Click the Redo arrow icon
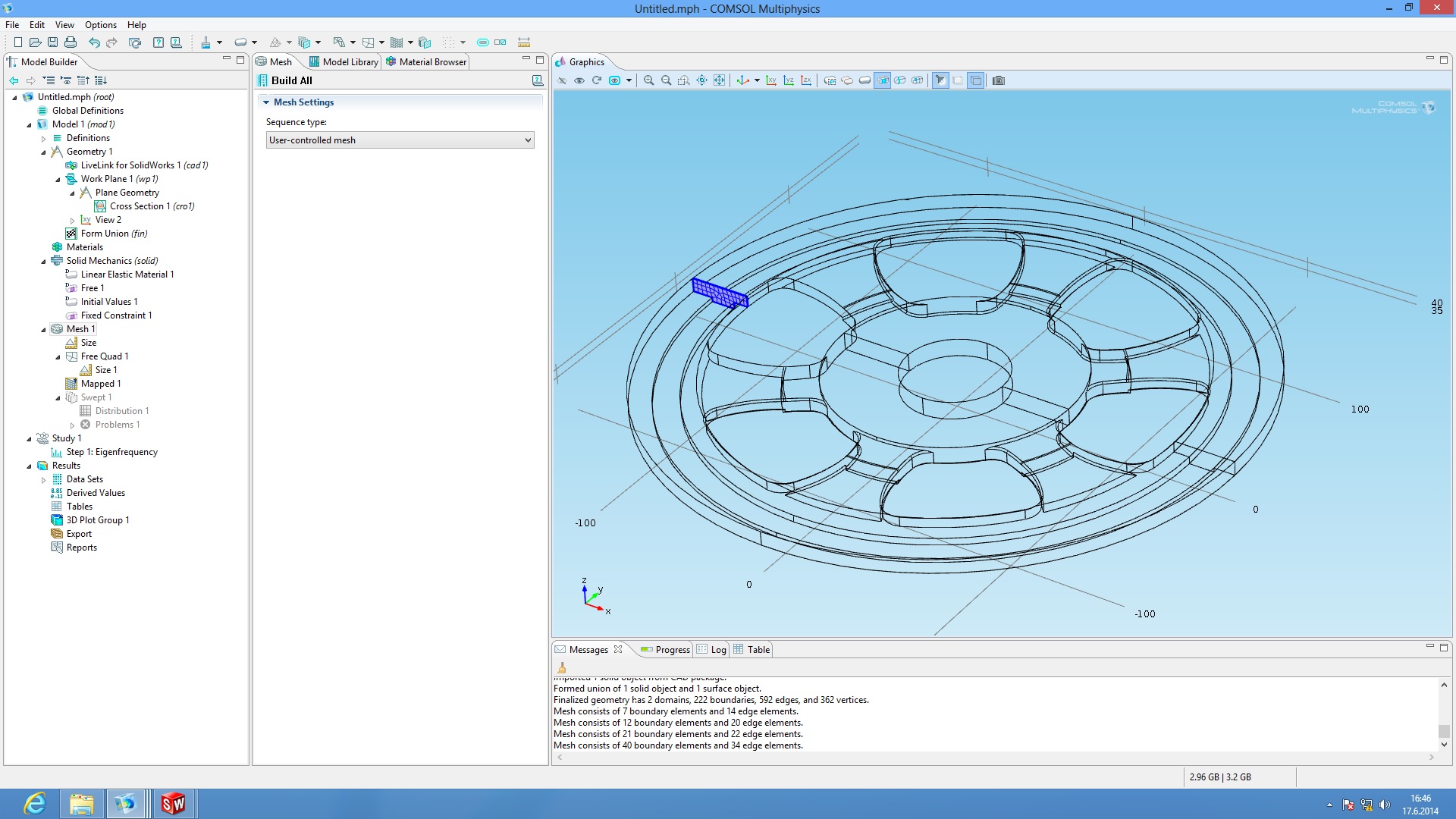1456x819 pixels. (111, 42)
